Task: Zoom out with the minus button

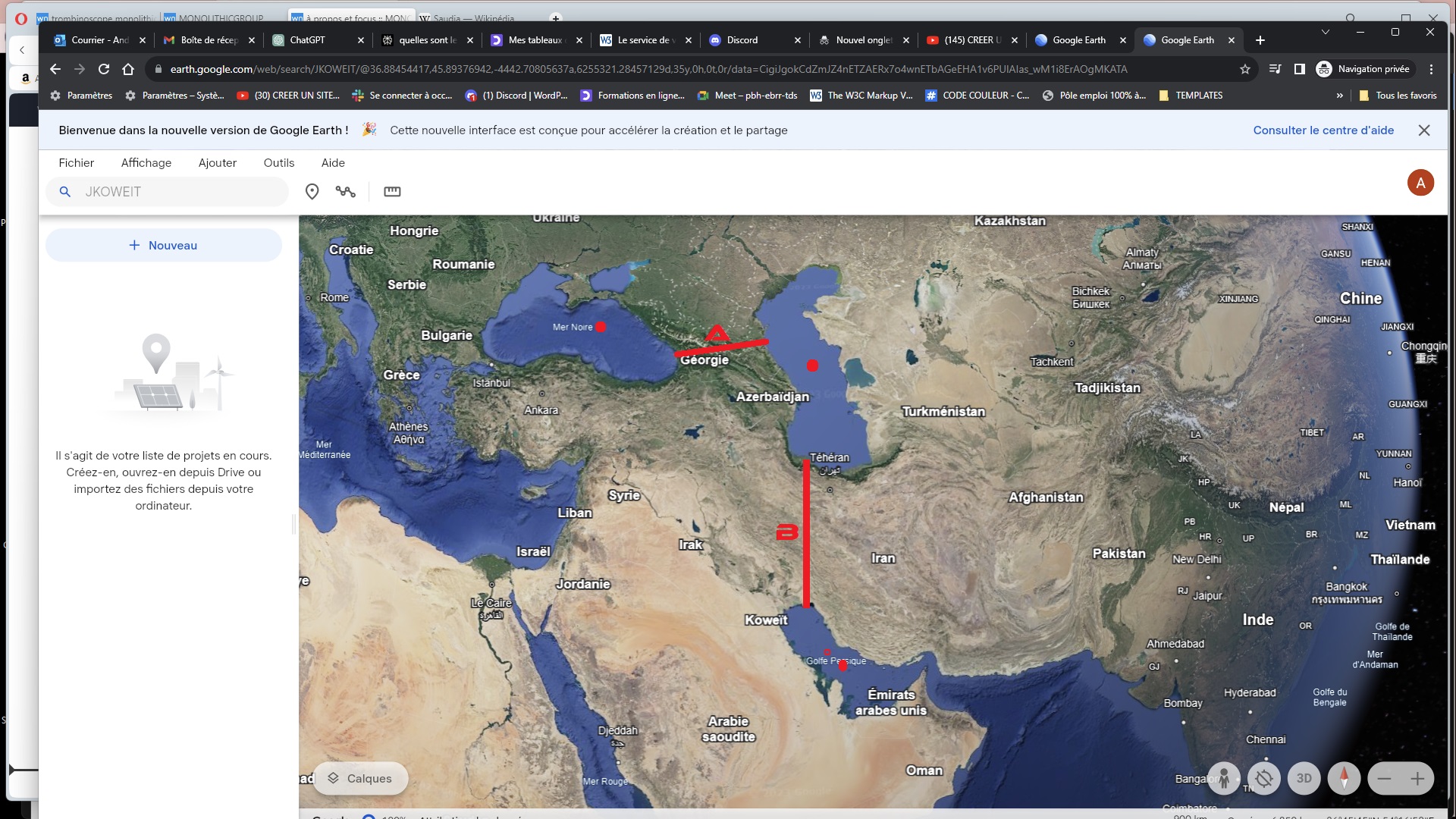Action: [x=1384, y=778]
